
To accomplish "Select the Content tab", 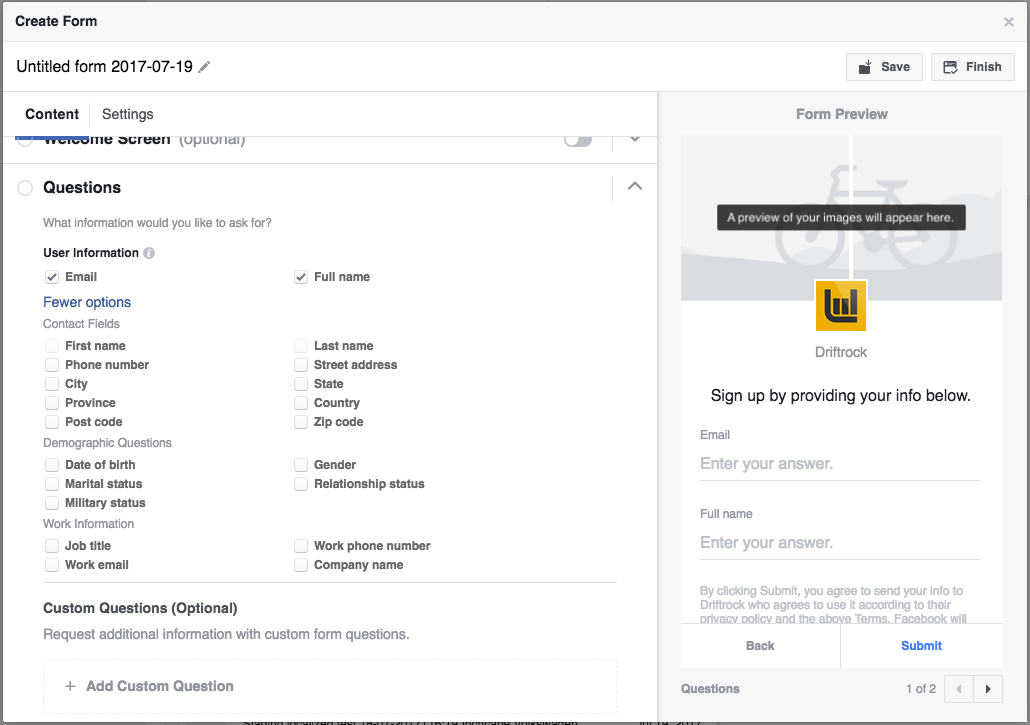I will click(x=51, y=114).
